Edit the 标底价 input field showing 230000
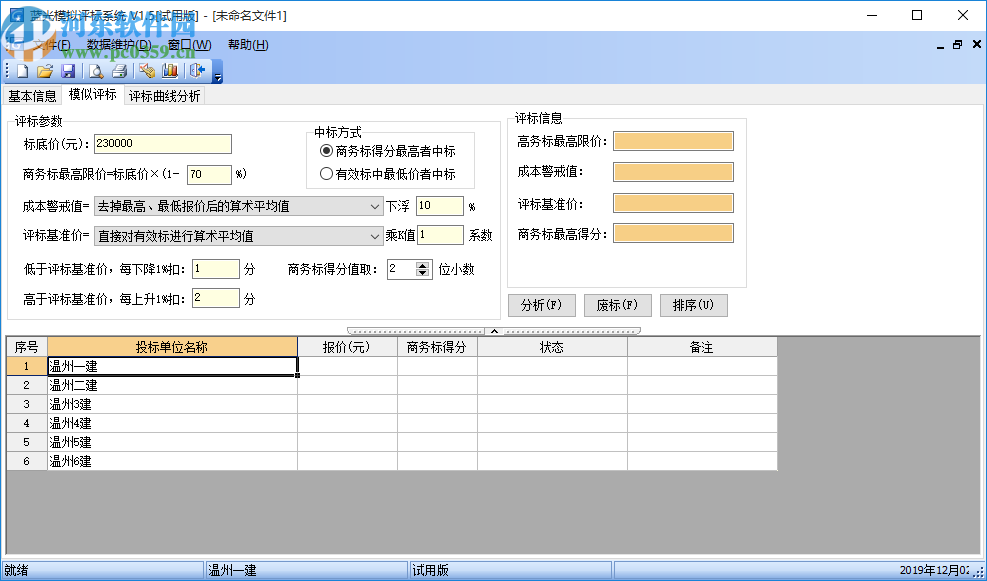Image resolution: width=987 pixels, height=581 pixels. 162,144
